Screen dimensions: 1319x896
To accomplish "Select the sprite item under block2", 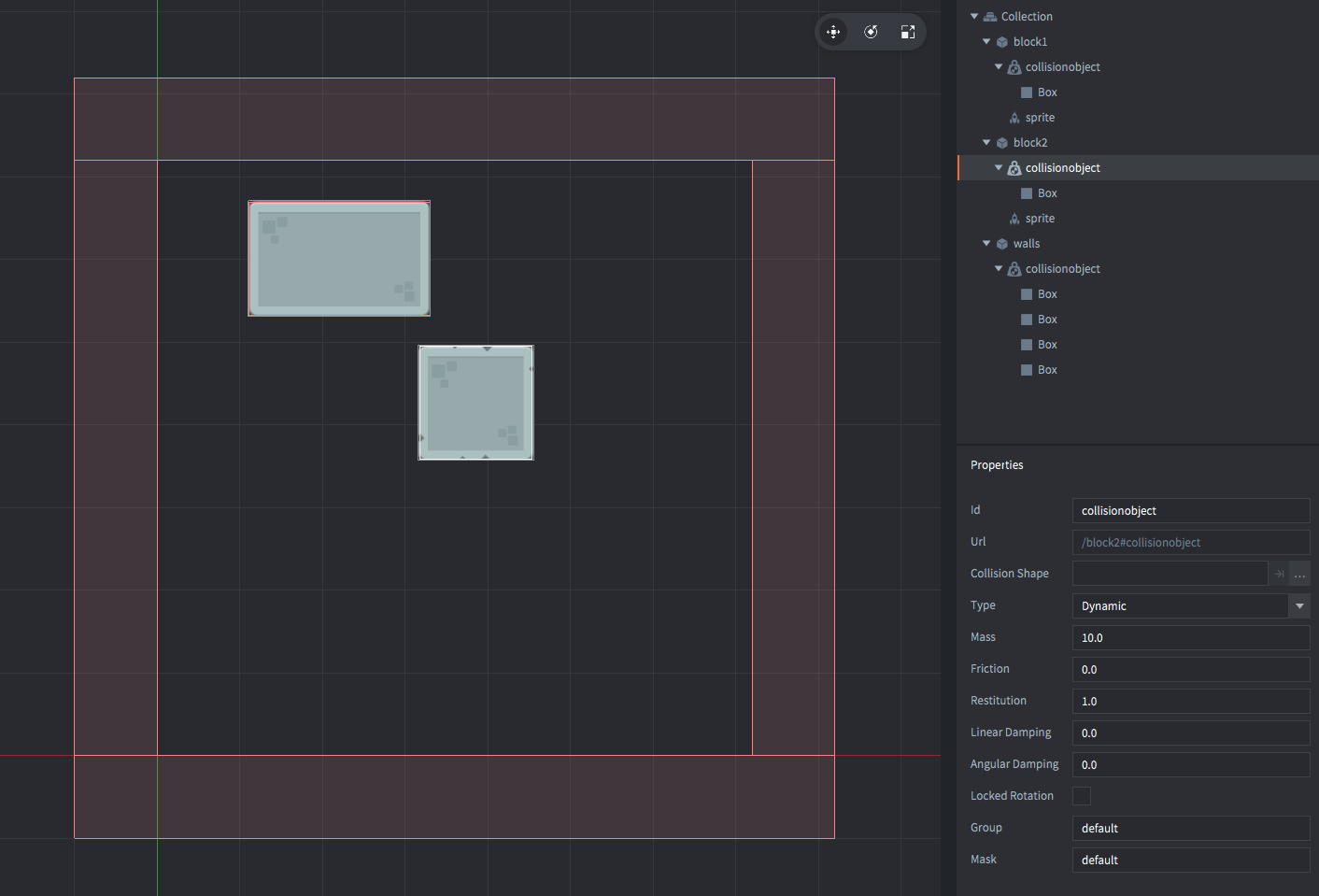I will (1040, 219).
